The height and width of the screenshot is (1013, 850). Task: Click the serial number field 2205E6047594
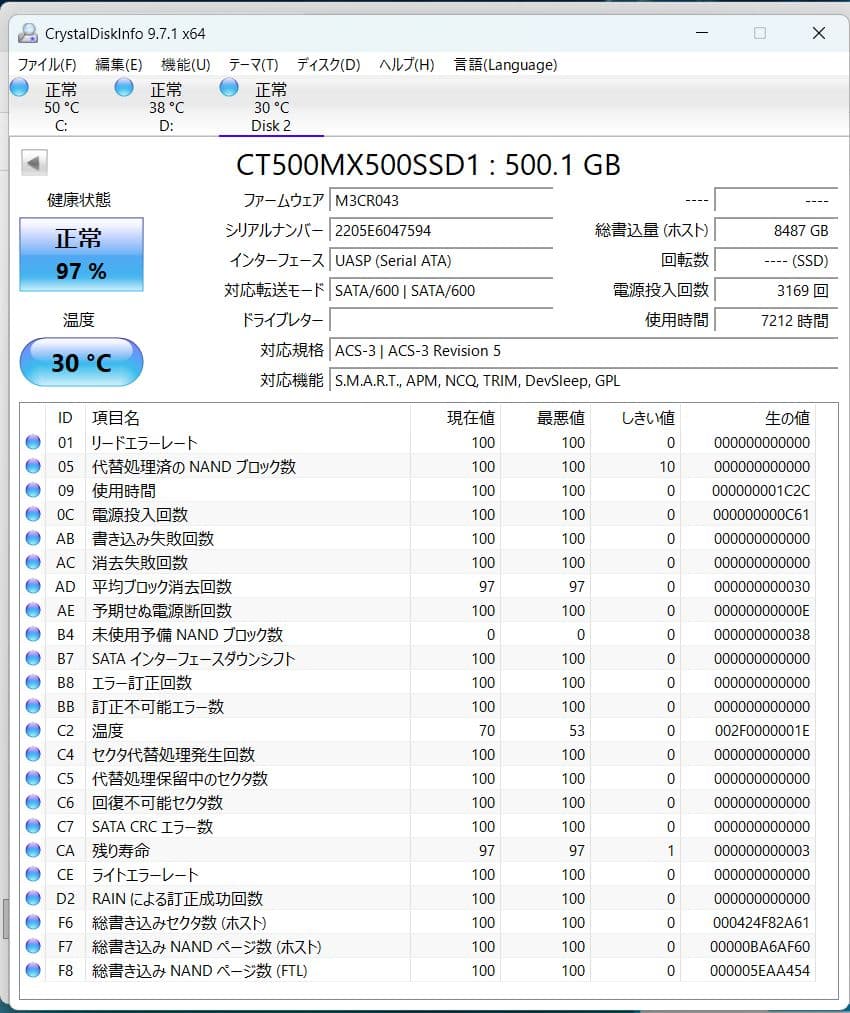click(x=441, y=231)
